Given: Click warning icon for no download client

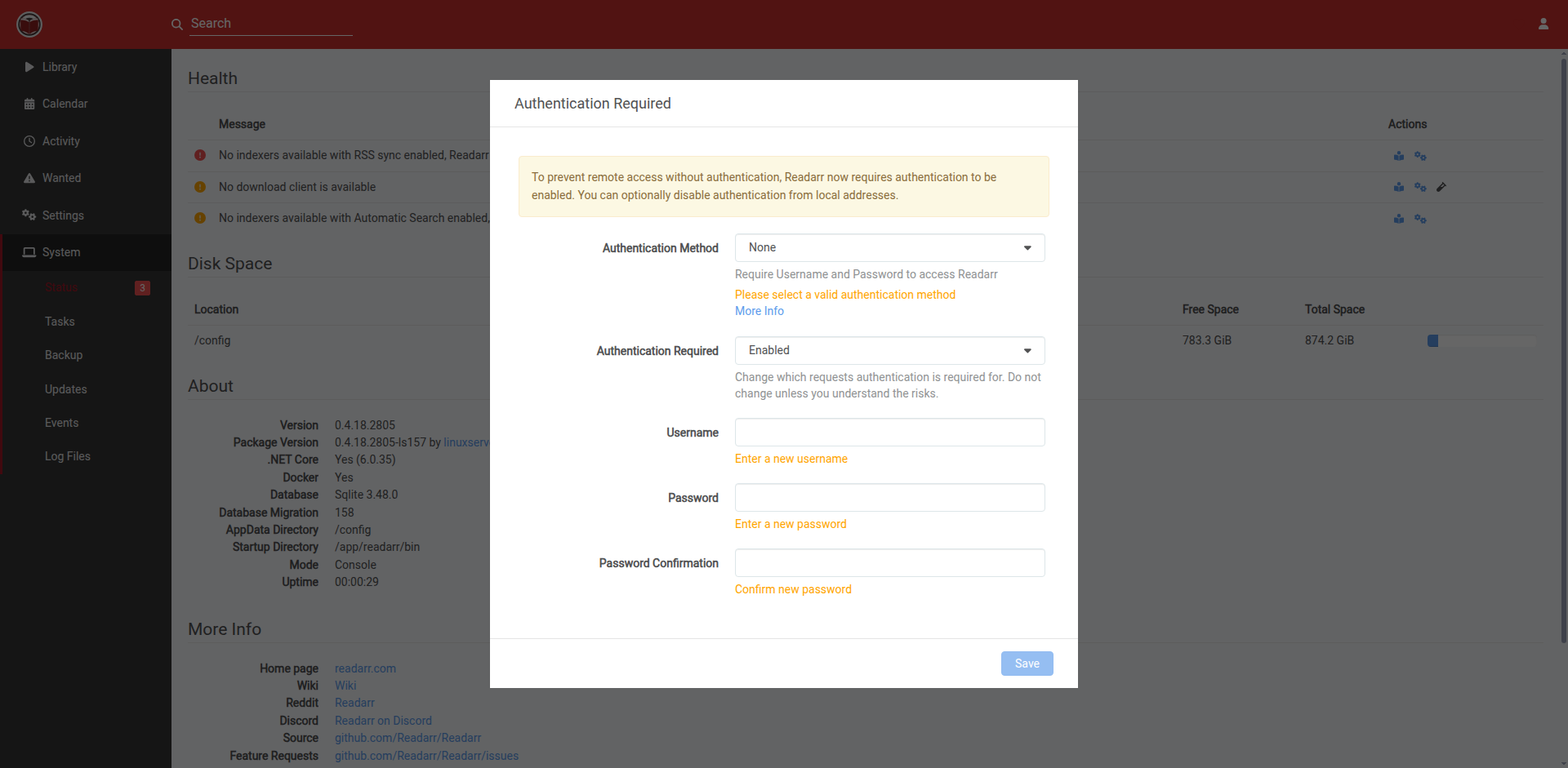Looking at the screenshot, I should click(200, 187).
